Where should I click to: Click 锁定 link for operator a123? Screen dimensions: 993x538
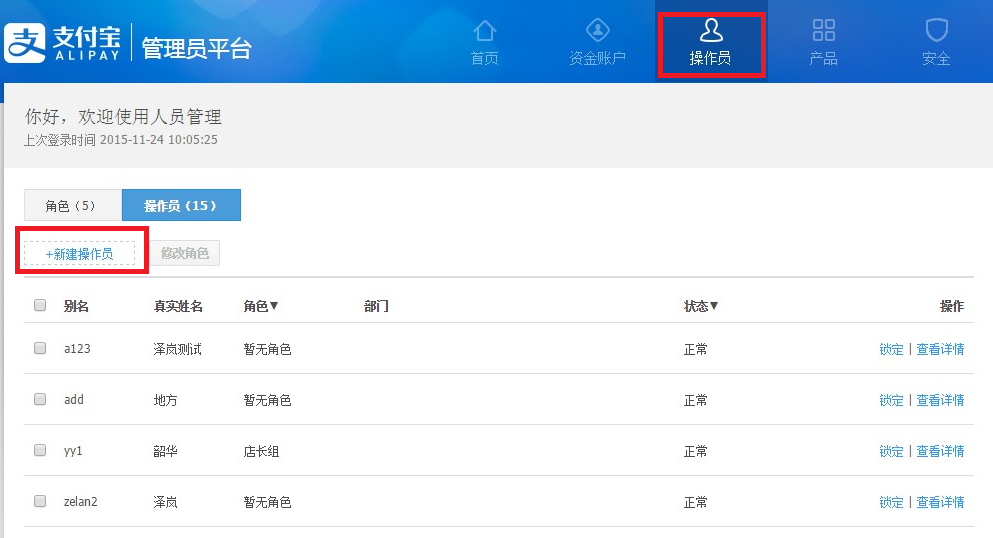pos(891,349)
